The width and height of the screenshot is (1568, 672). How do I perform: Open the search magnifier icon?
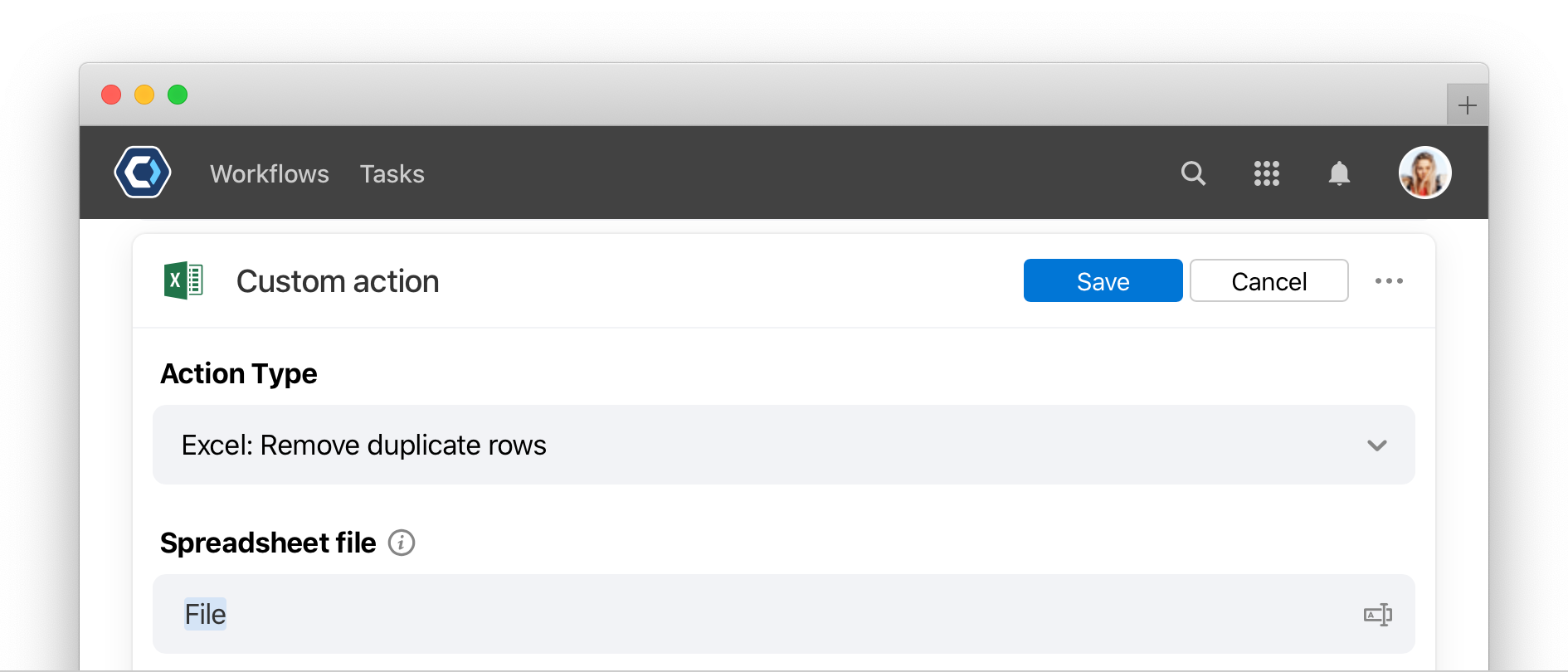[1193, 173]
